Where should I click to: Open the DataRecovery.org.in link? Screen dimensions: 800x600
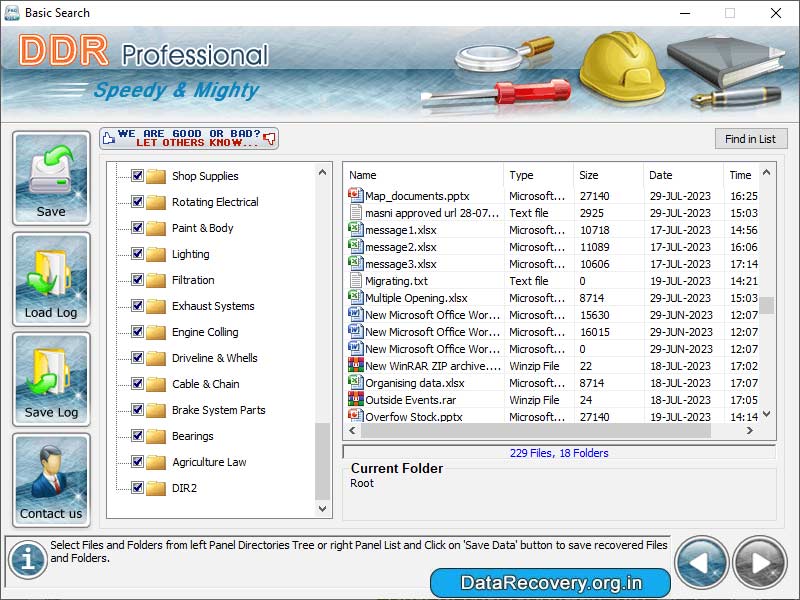[555, 582]
